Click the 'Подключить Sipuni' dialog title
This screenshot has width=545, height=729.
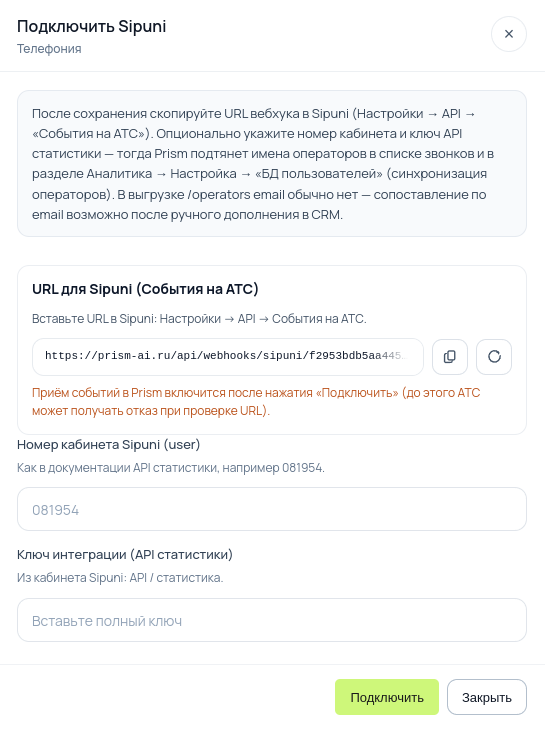coord(92,26)
